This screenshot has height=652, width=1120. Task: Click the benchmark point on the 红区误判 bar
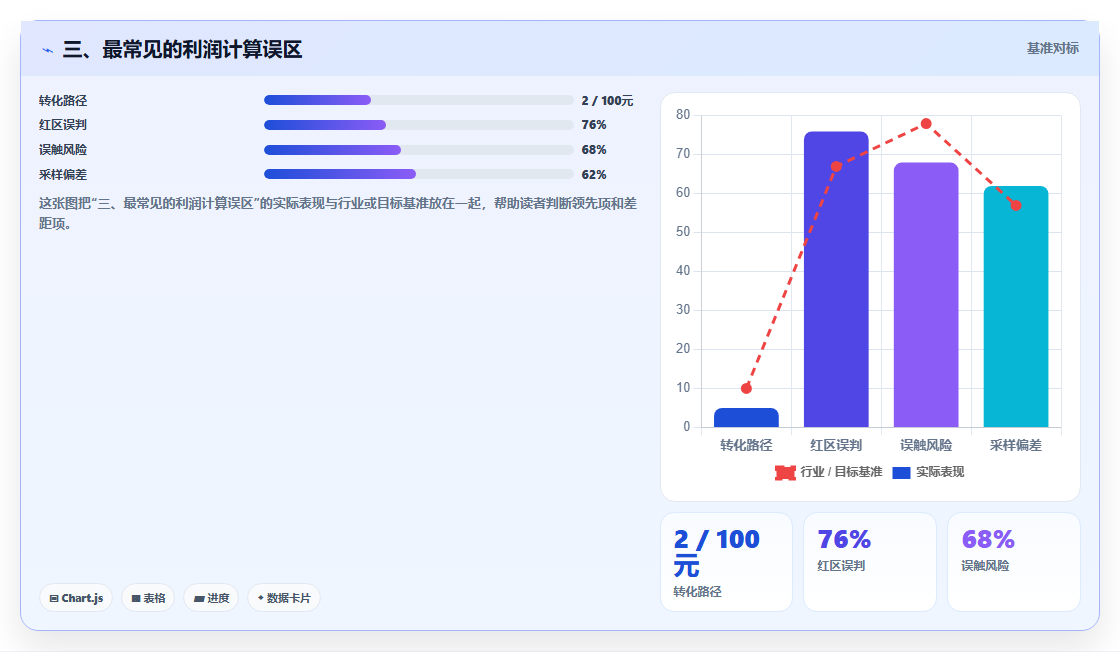[x=836, y=166]
